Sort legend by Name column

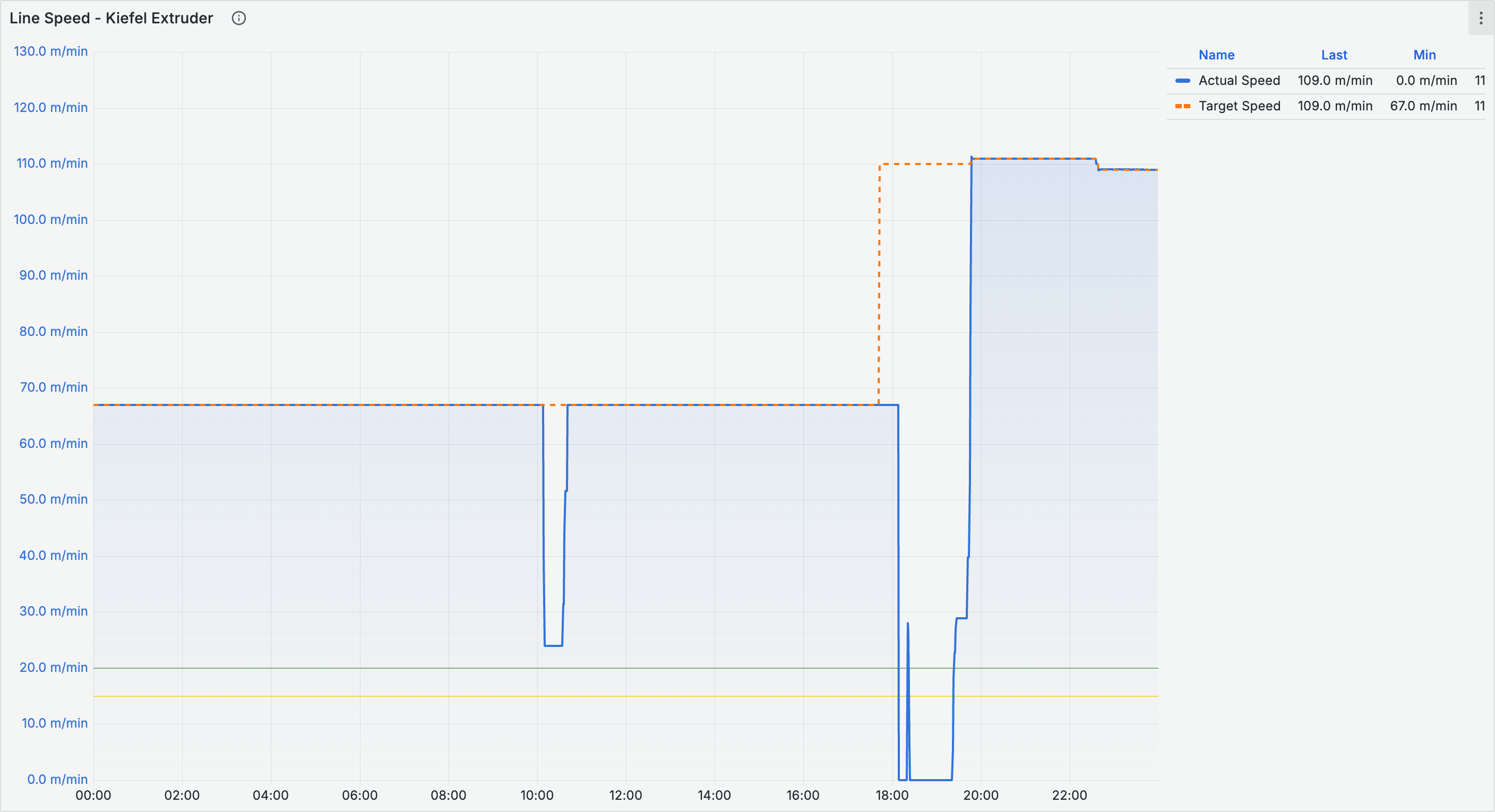1216,55
